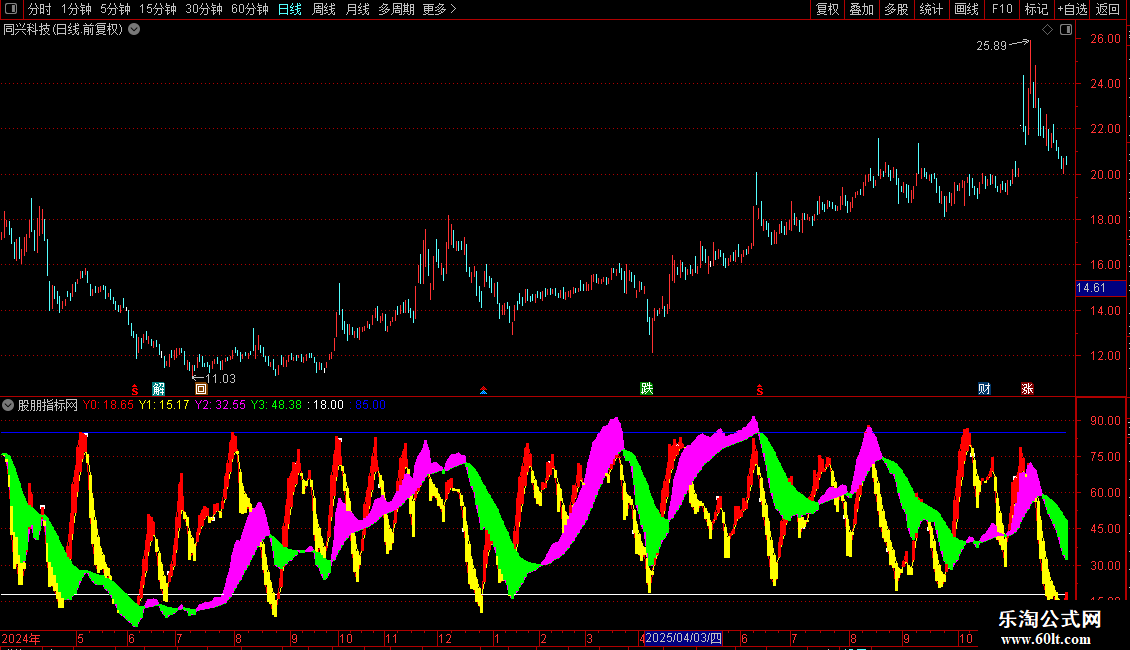Switch to the 周线 weekly period

coord(324,9)
